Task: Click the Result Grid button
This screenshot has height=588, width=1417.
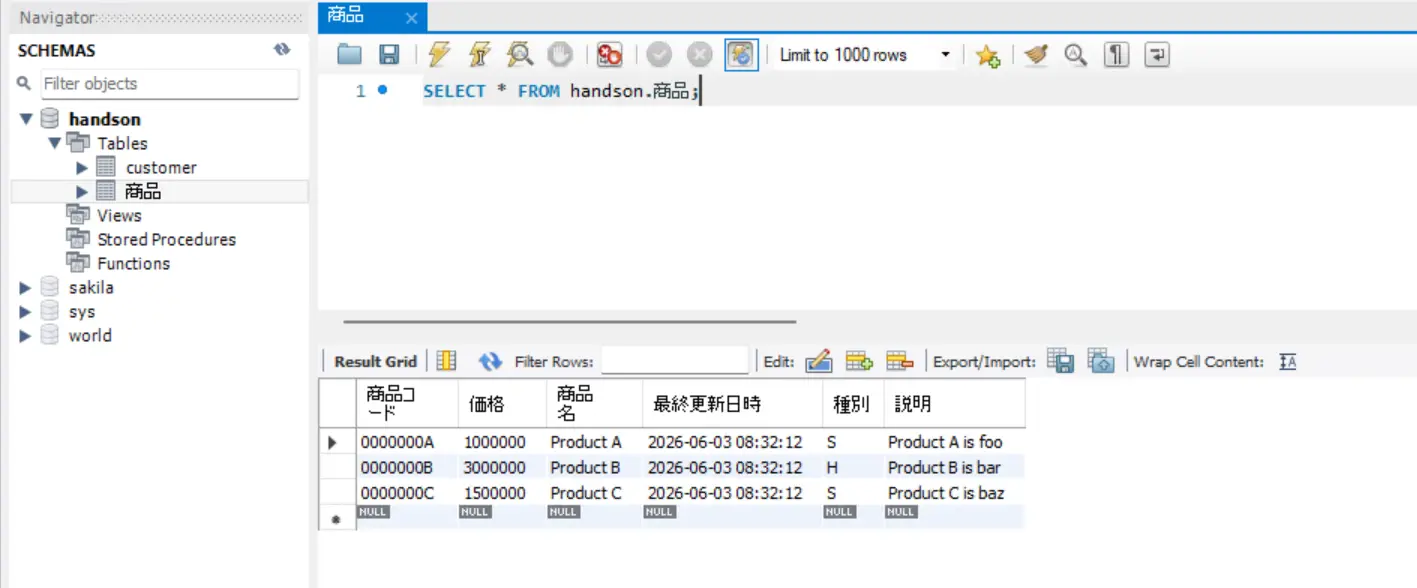Action: point(375,362)
